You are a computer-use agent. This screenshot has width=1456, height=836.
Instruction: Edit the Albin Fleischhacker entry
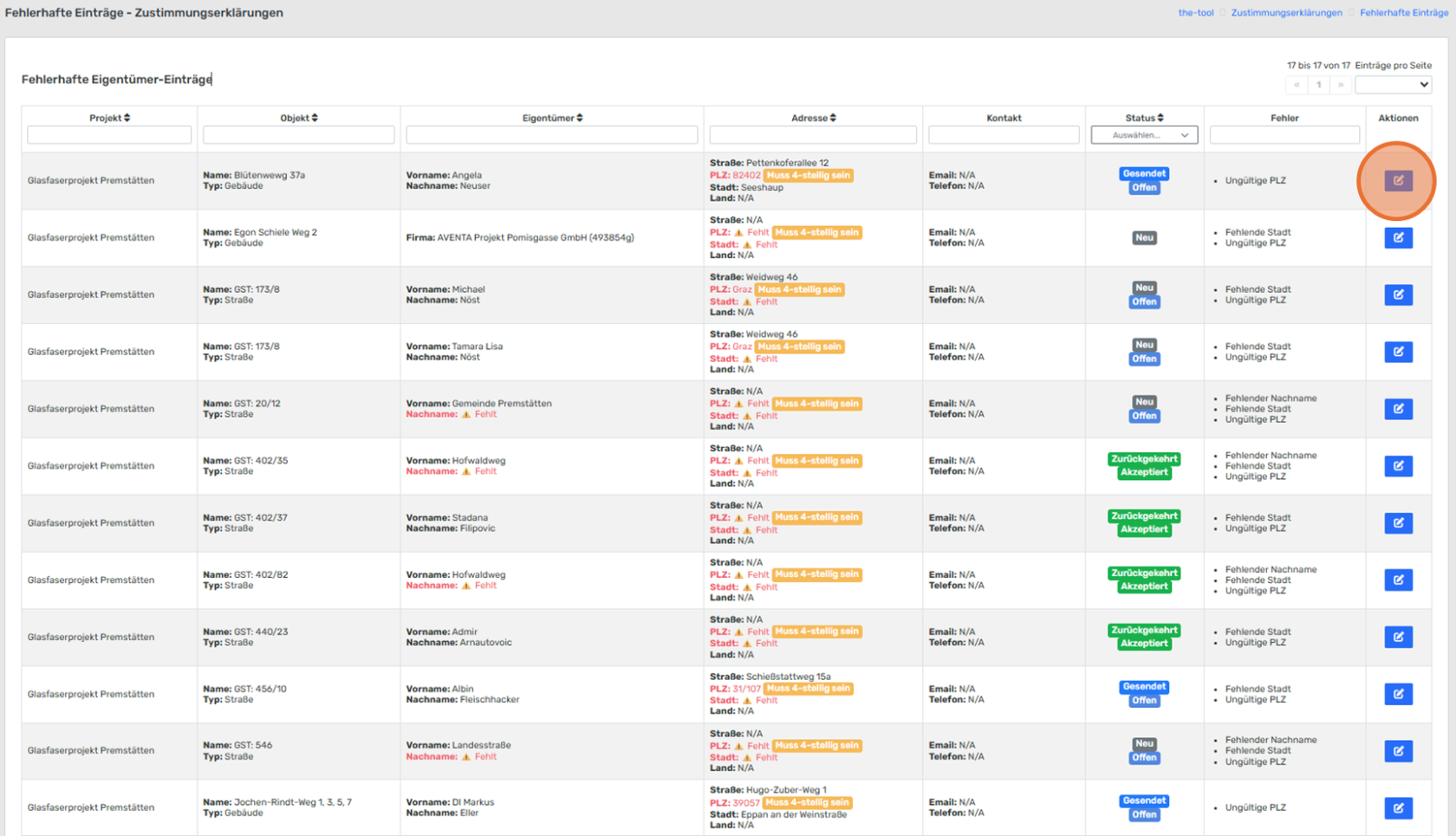coord(1397,695)
